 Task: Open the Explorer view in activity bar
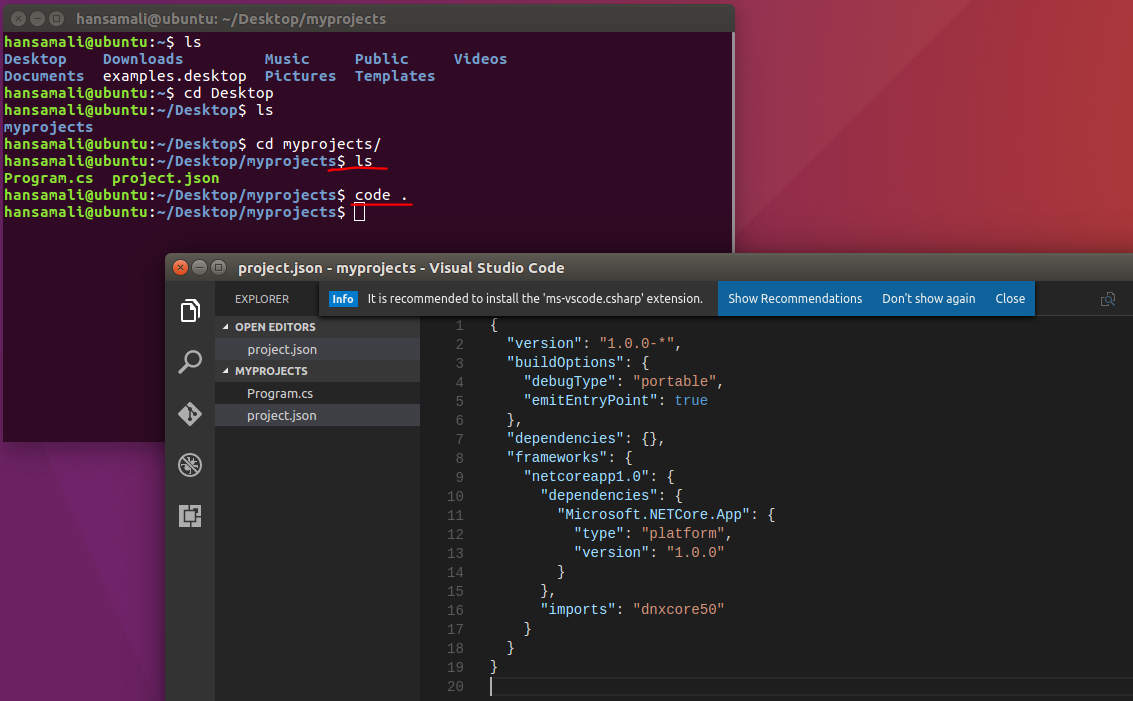click(190, 311)
